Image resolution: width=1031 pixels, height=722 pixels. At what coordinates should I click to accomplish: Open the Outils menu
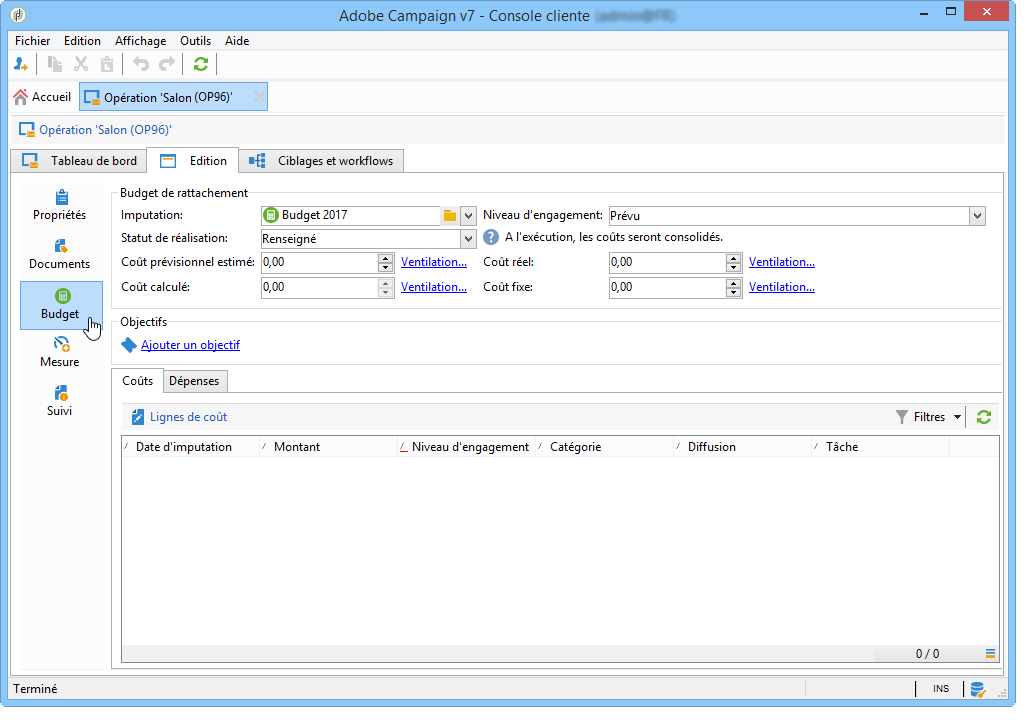[x=195, y=41]
